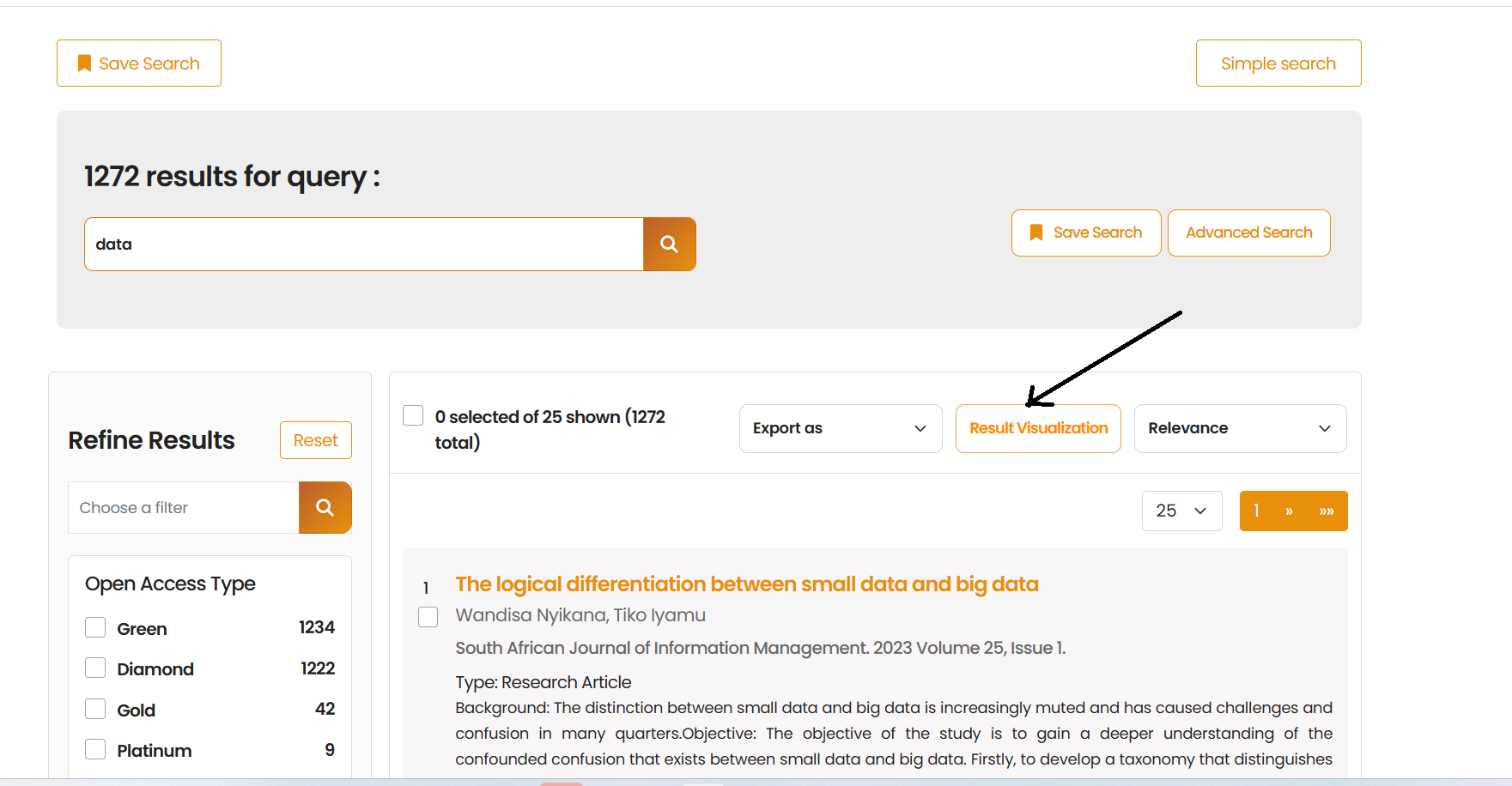1512x786 pixels.
Task: Reset the refine filters
Action: click(x=316, y=440)
